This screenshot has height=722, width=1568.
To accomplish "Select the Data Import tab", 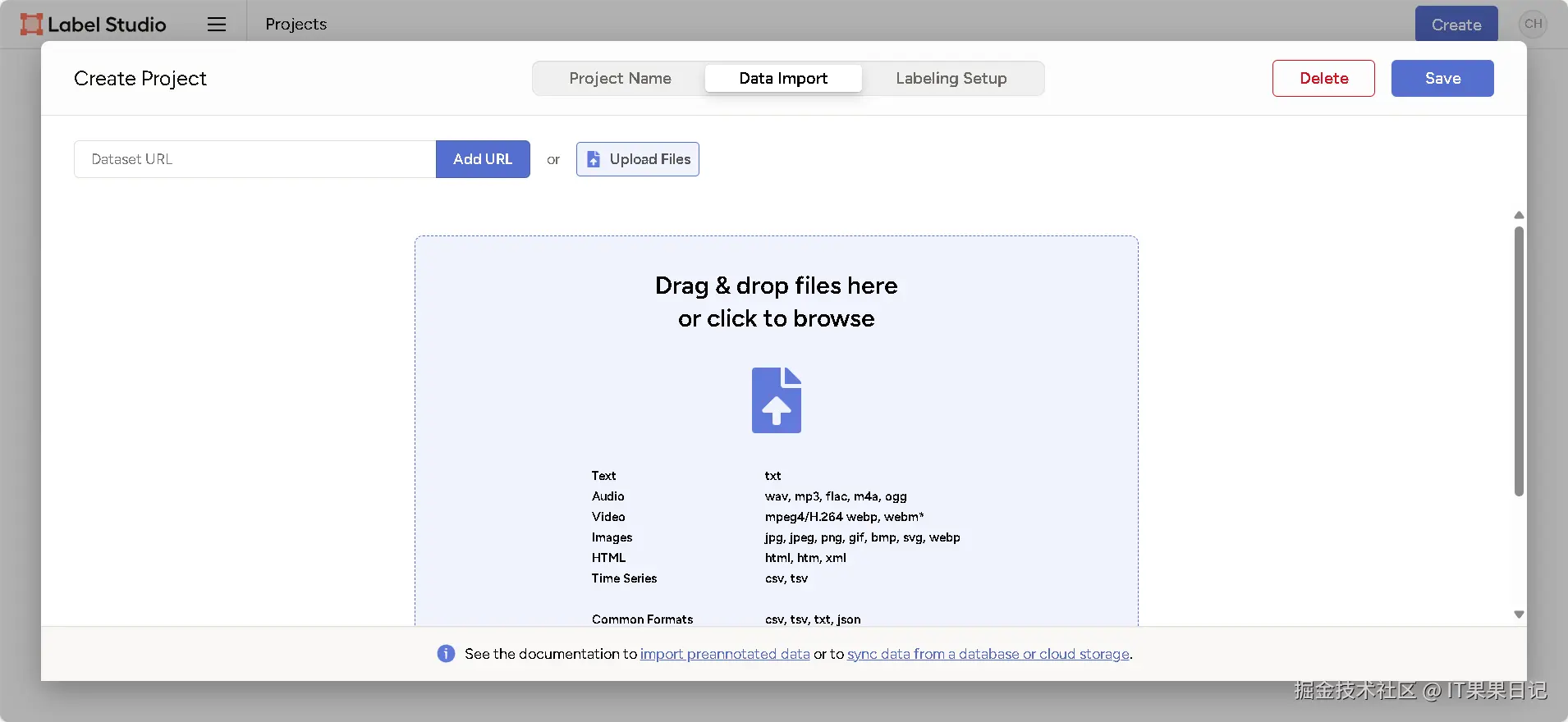I will [783, 79].
